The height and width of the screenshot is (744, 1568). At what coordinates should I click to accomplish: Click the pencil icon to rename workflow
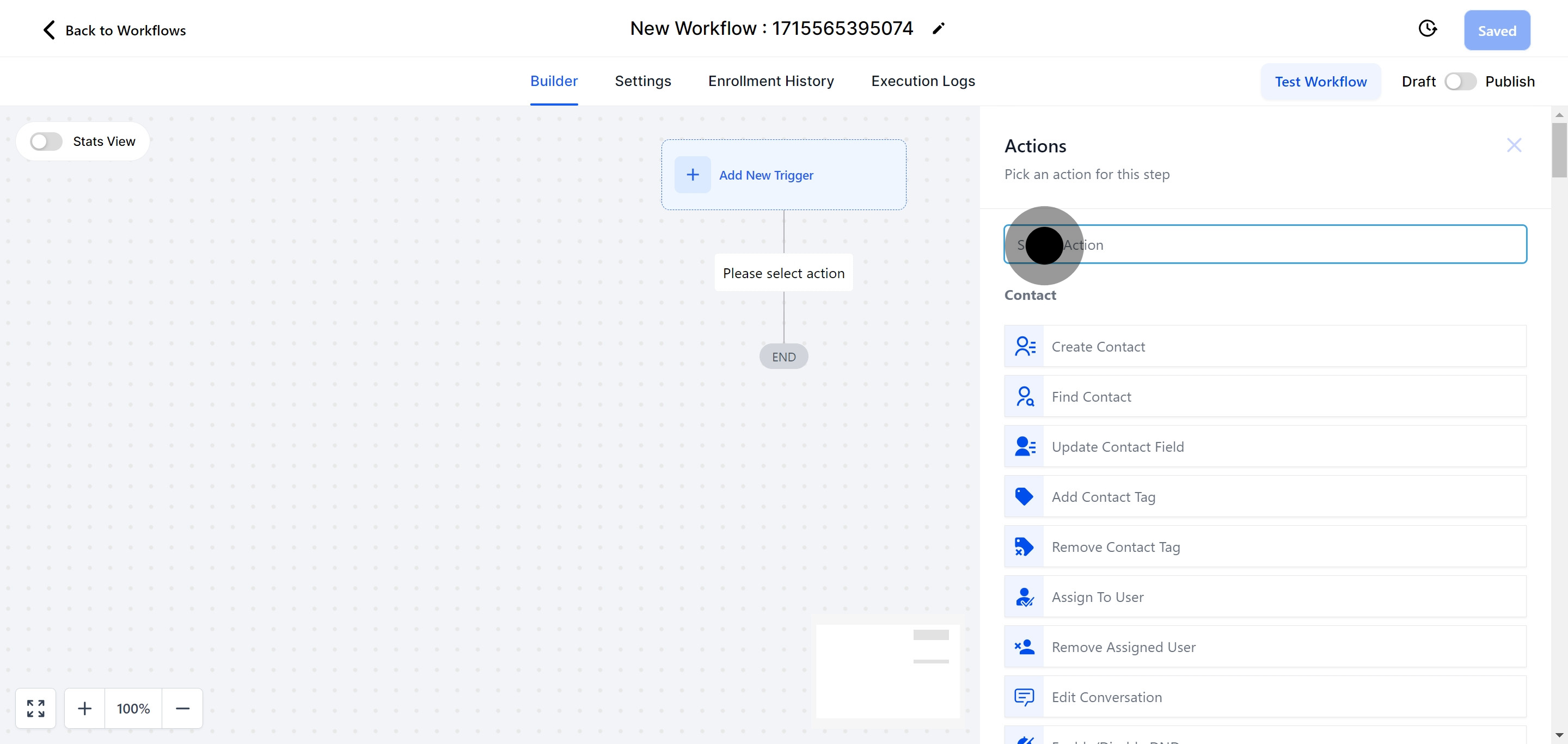pyautogui.click(x=939, y=29)
